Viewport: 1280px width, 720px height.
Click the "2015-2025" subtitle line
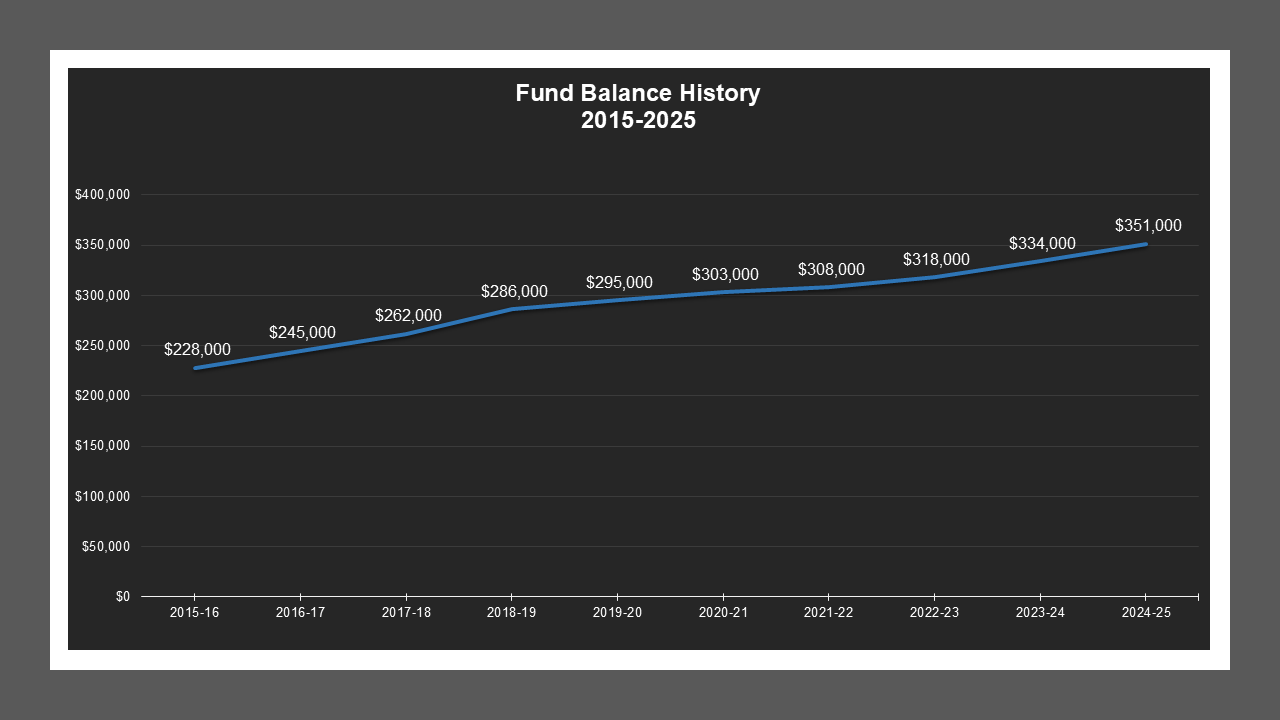click(x=638, y=119)
